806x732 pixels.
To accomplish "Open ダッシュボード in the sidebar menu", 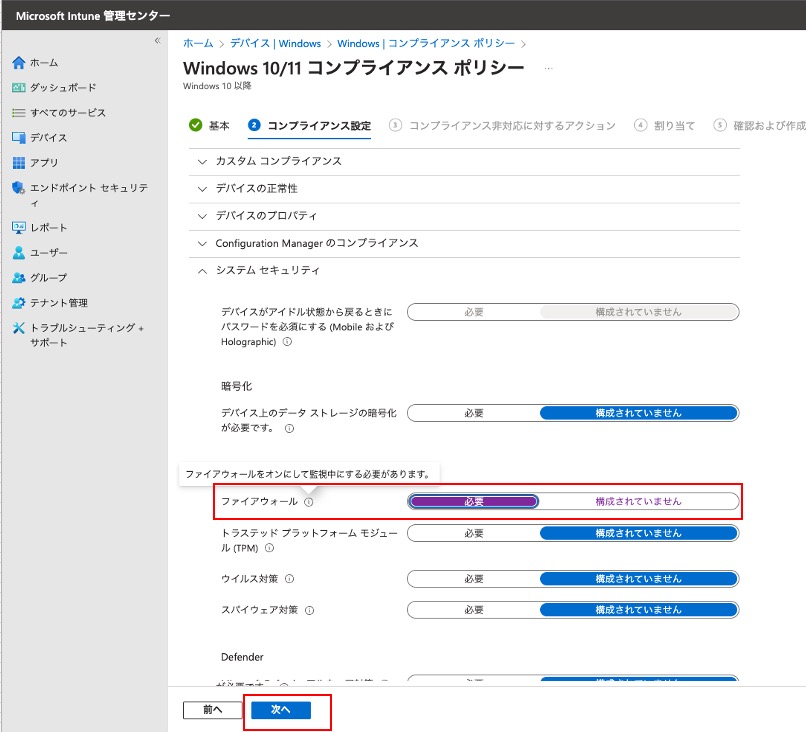I will 63,88.
